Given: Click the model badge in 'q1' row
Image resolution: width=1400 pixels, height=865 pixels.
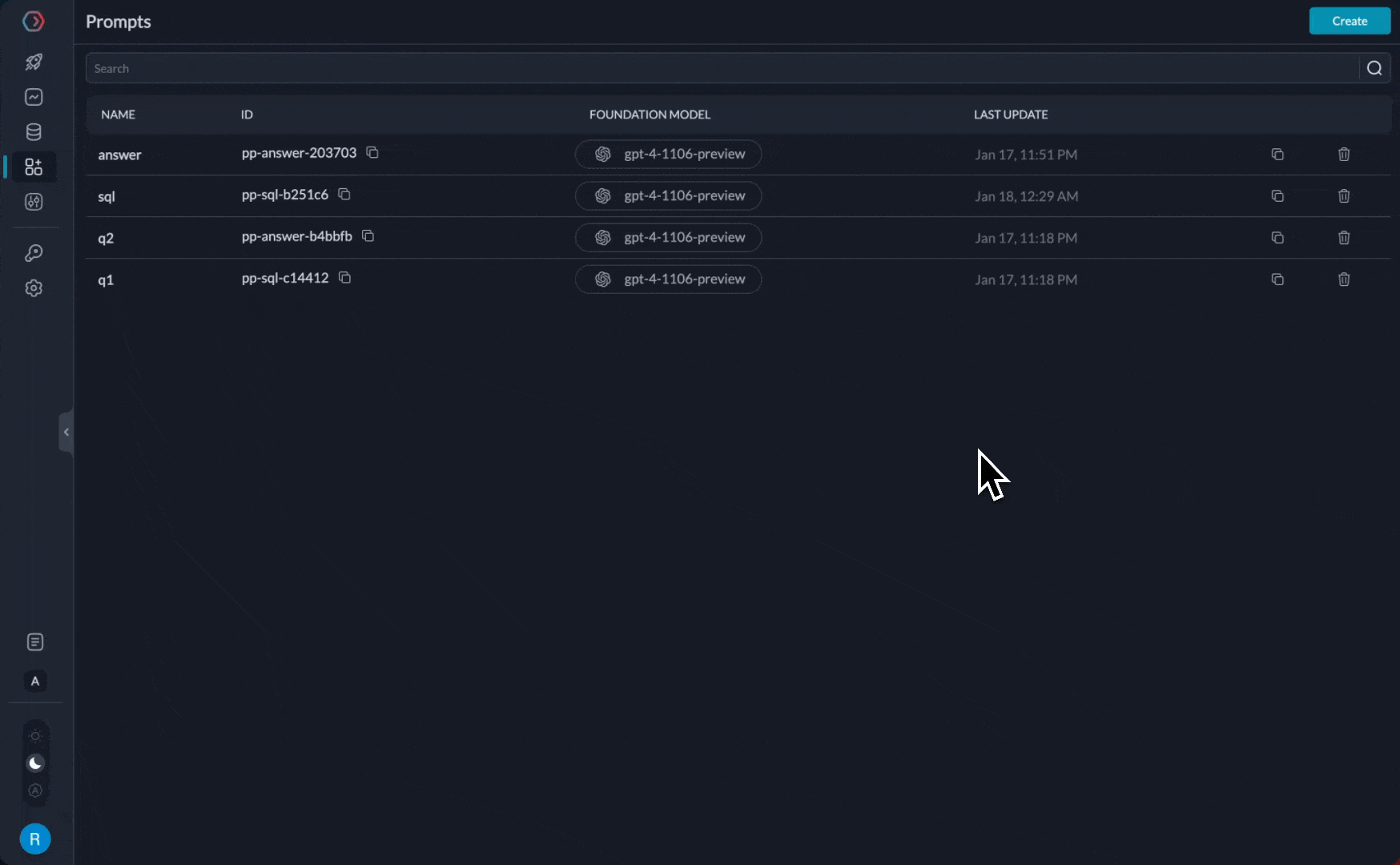Looking at the screenshot, I should (668, 279).
